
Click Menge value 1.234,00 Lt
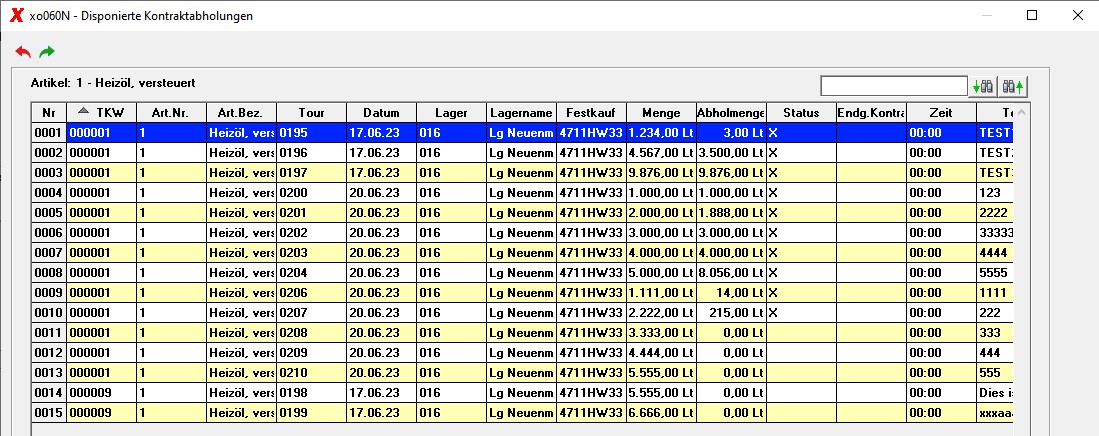[x=661, y=132]
